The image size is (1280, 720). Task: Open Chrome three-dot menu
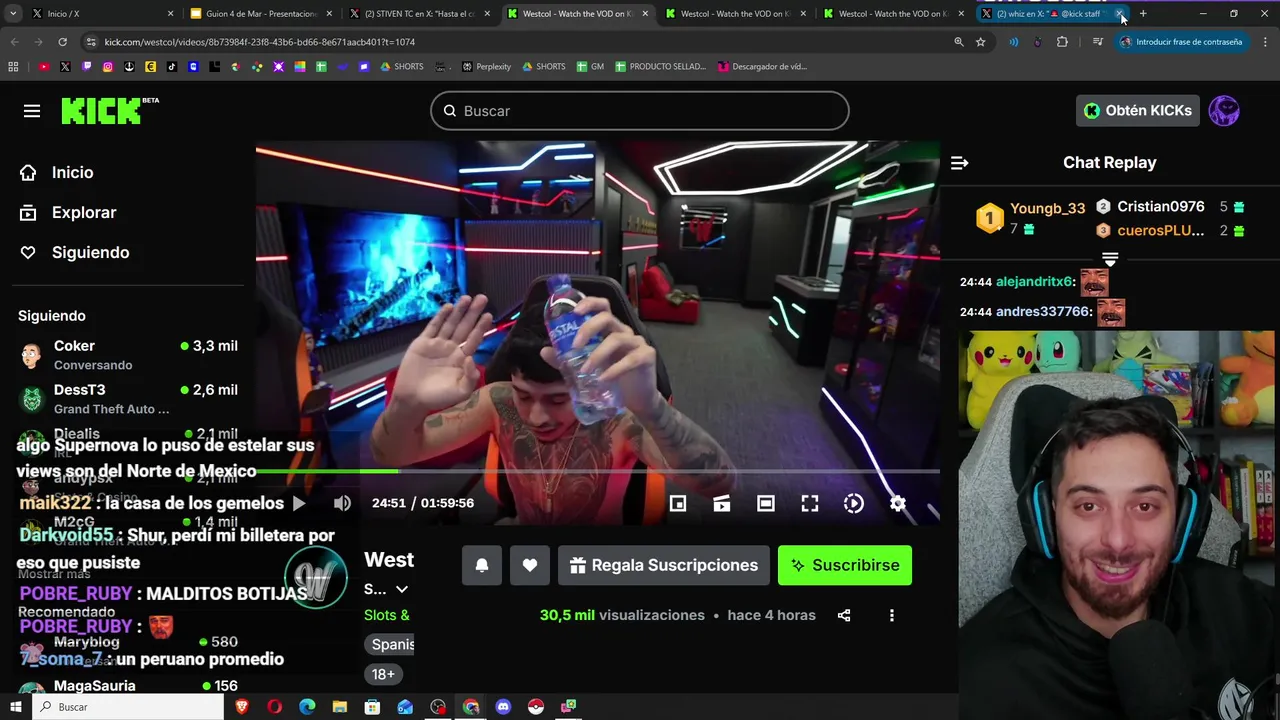coord(1266,42)
